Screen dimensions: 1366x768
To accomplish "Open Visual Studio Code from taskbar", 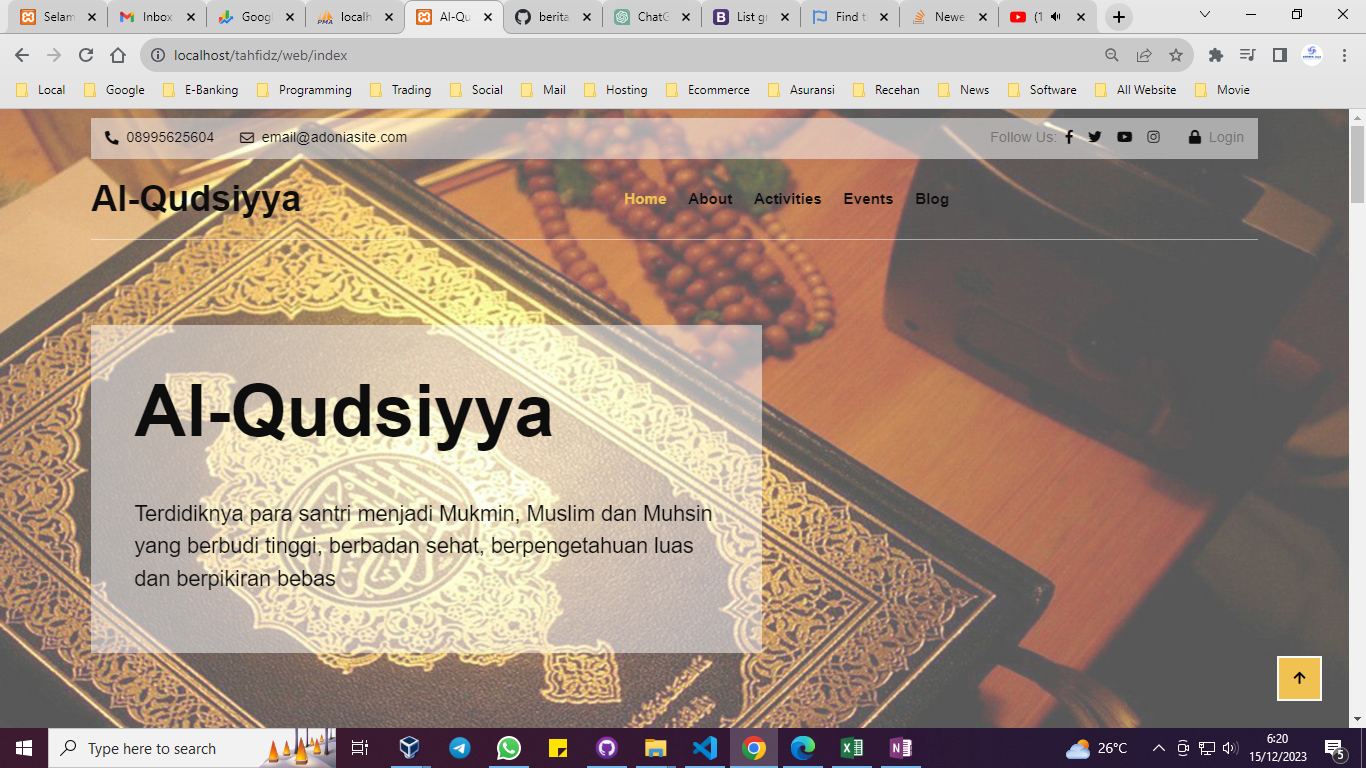I will pos(705,748).
